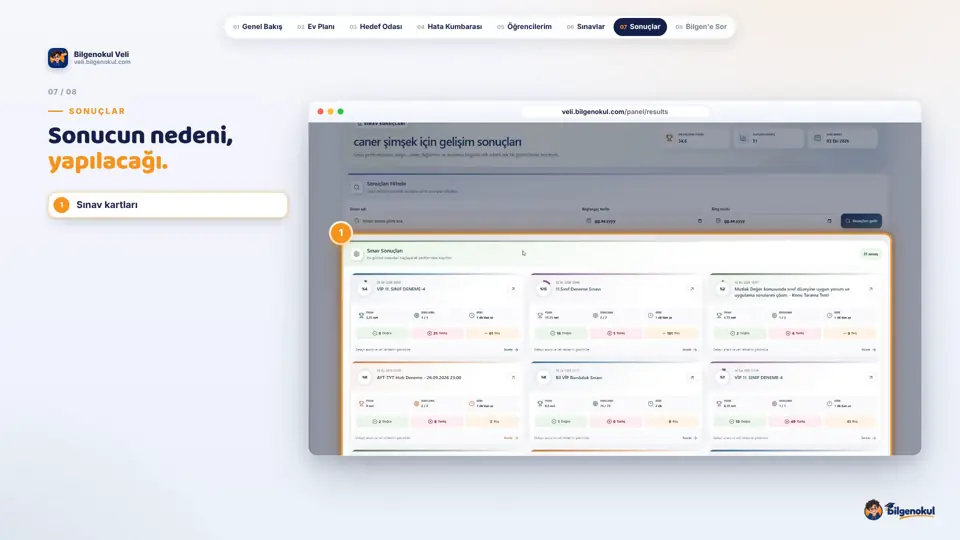Select the Öğrencilerim tab
The height and width of the screenshot is (540, 960).
(525, 27)
